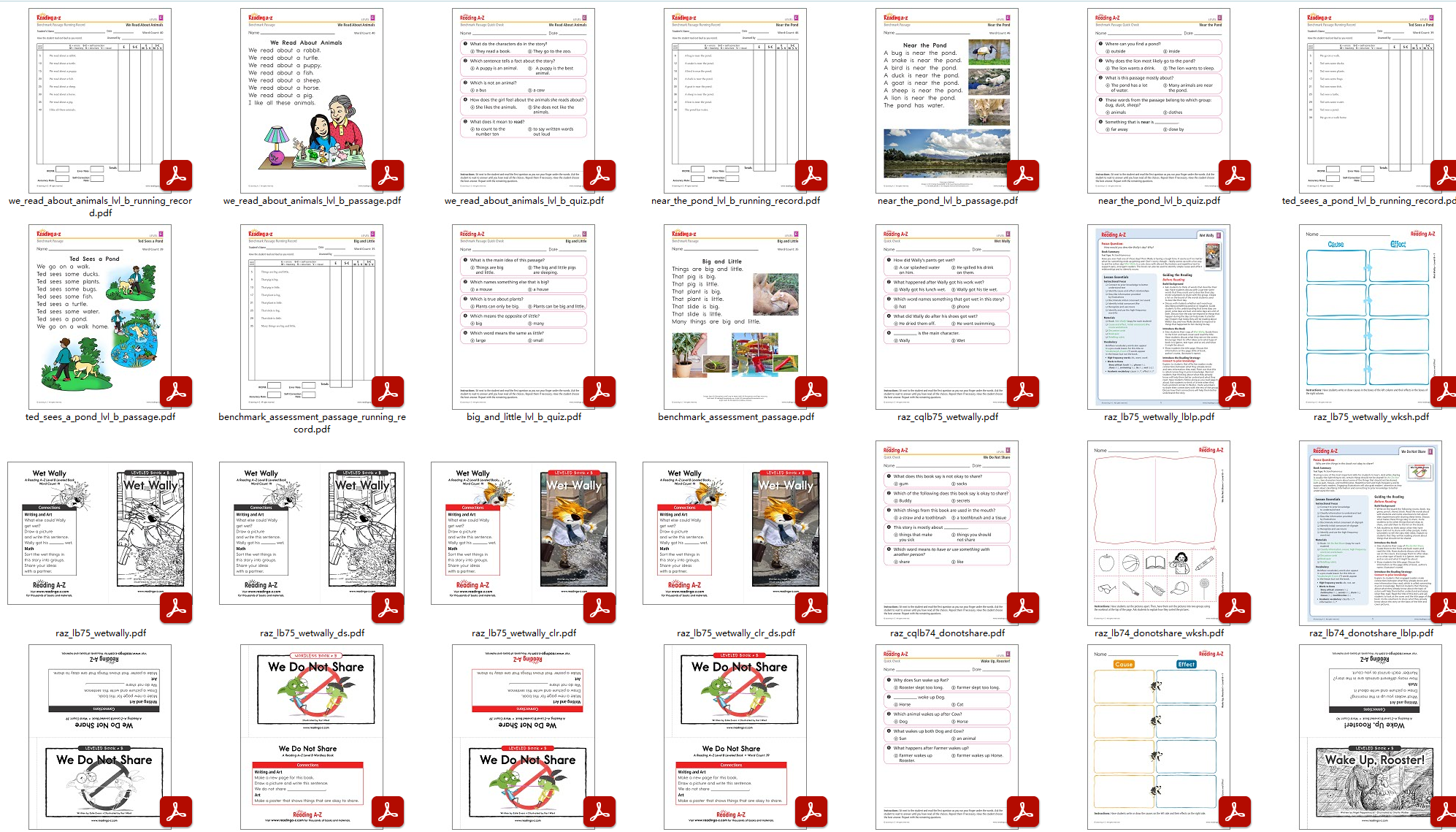Click file name near_the_pond_lvl_b_running_record.pdf

click(x=735, y=201)
